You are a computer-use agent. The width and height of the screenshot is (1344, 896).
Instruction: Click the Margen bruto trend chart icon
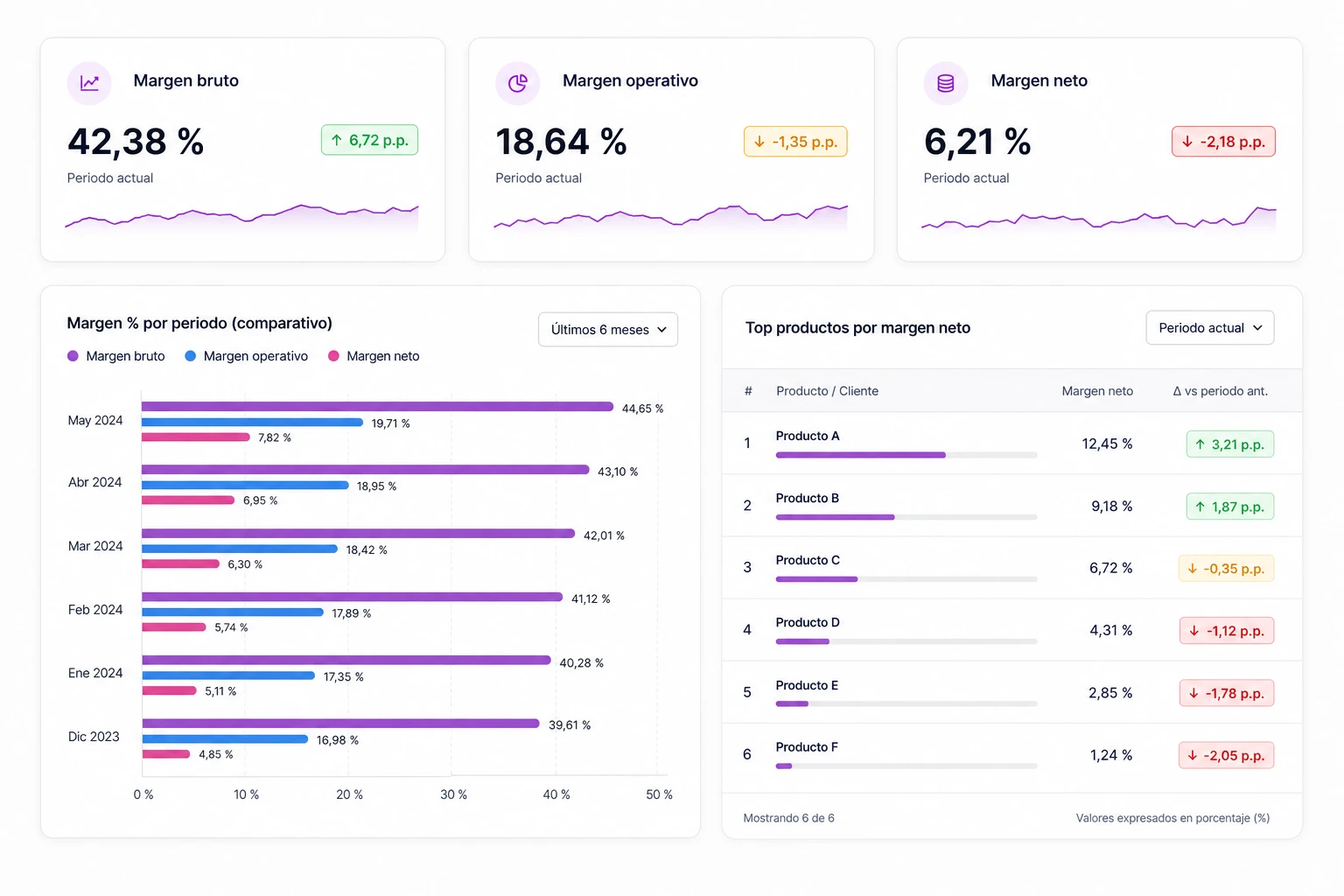[89, 83]
